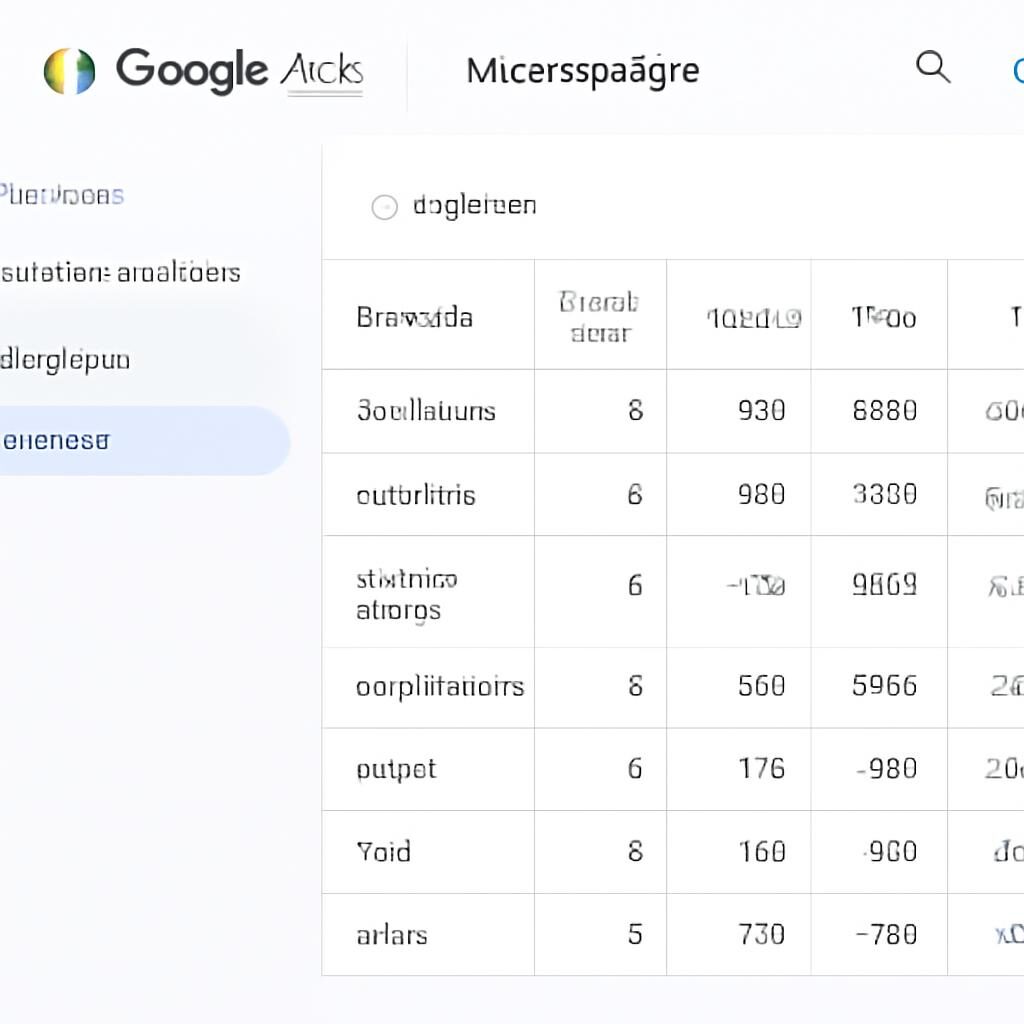Click the value 9869 in stixtnico row
The width and height of the screenshot is (1024, 1024).
[x=885, y=585]
